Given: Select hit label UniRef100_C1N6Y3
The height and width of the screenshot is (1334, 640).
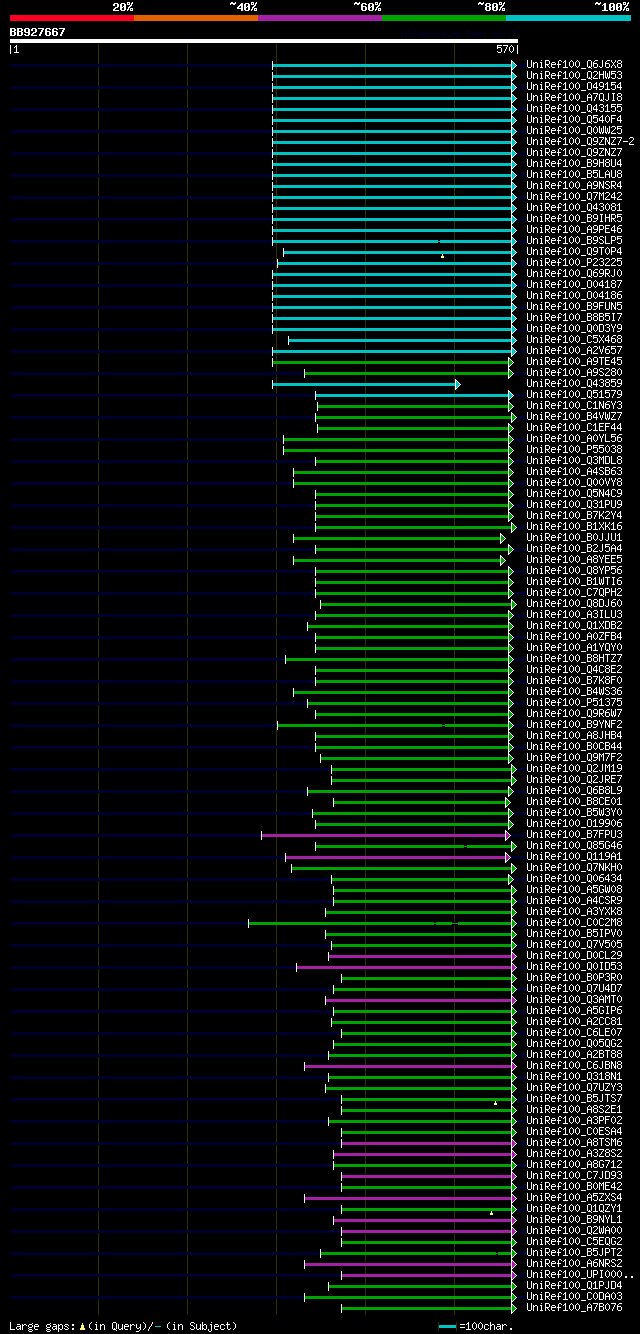Looking at the screenshot, I should (x=574, y=405).
